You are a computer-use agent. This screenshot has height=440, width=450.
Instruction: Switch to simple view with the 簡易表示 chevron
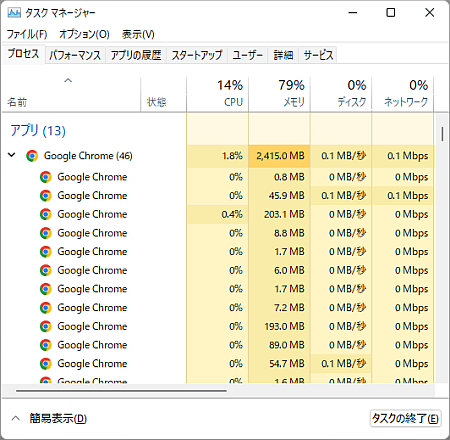click(x=15, y=418)
